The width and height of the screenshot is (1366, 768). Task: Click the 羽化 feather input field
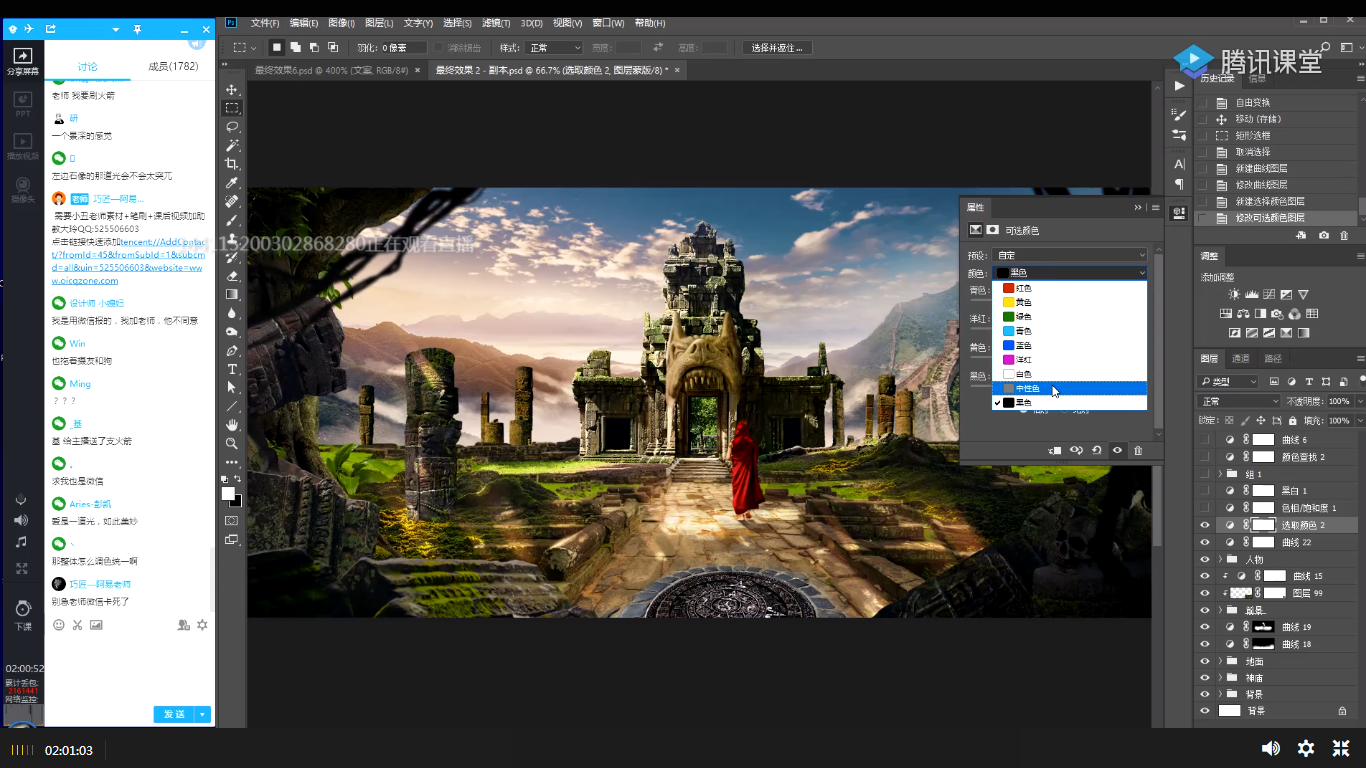(x=403, y=47)
